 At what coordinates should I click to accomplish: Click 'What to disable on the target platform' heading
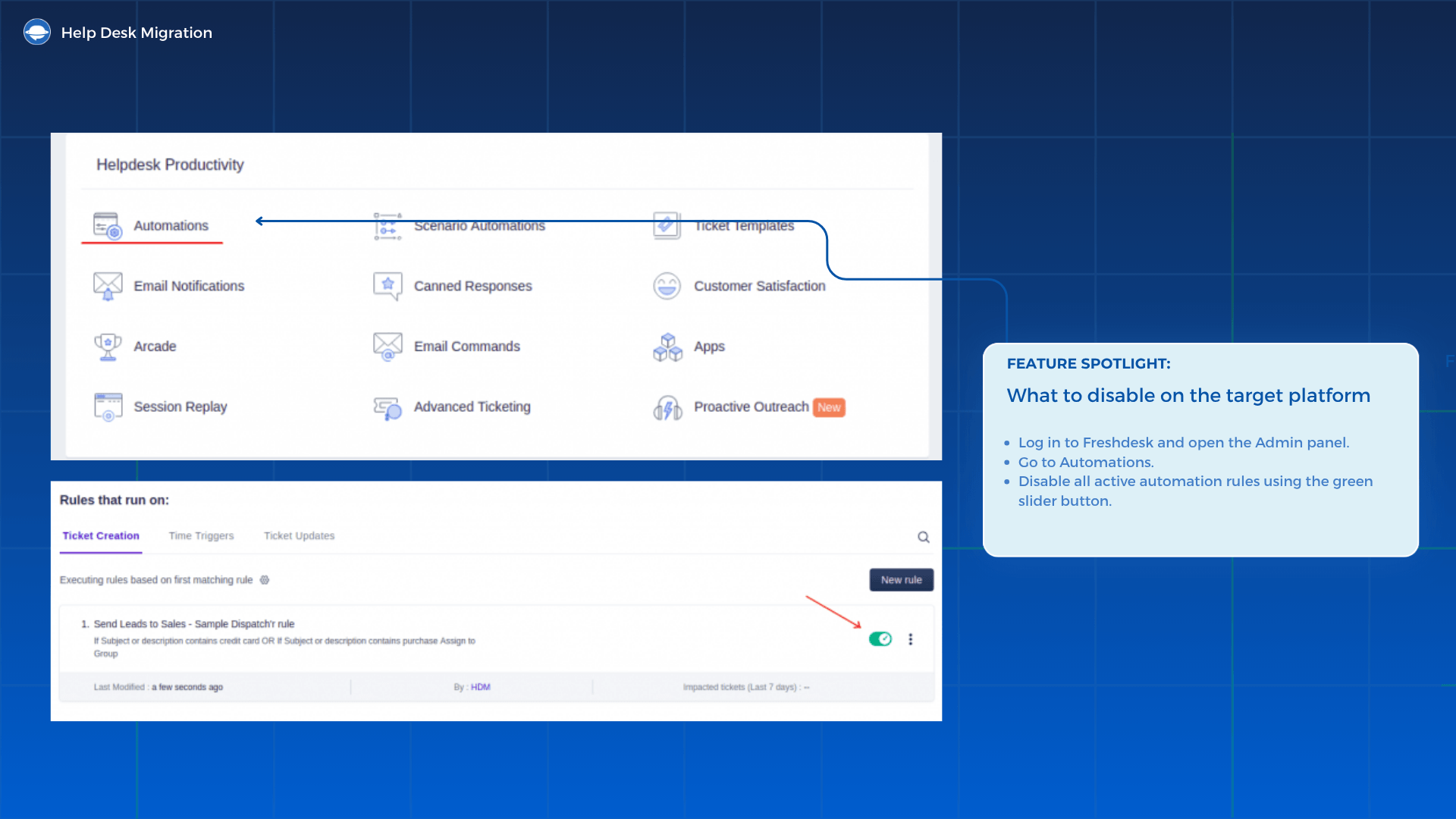[1188, 396]
